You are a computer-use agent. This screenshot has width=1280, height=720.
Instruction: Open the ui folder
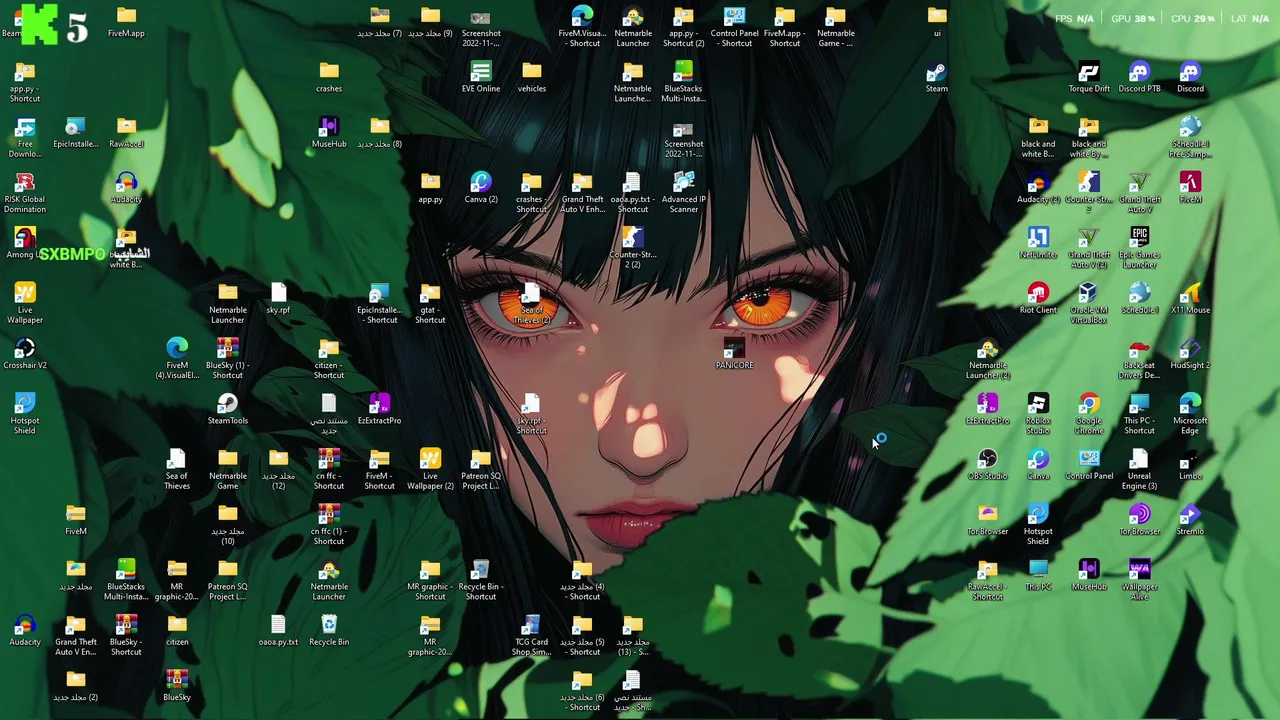click(936, 22)
